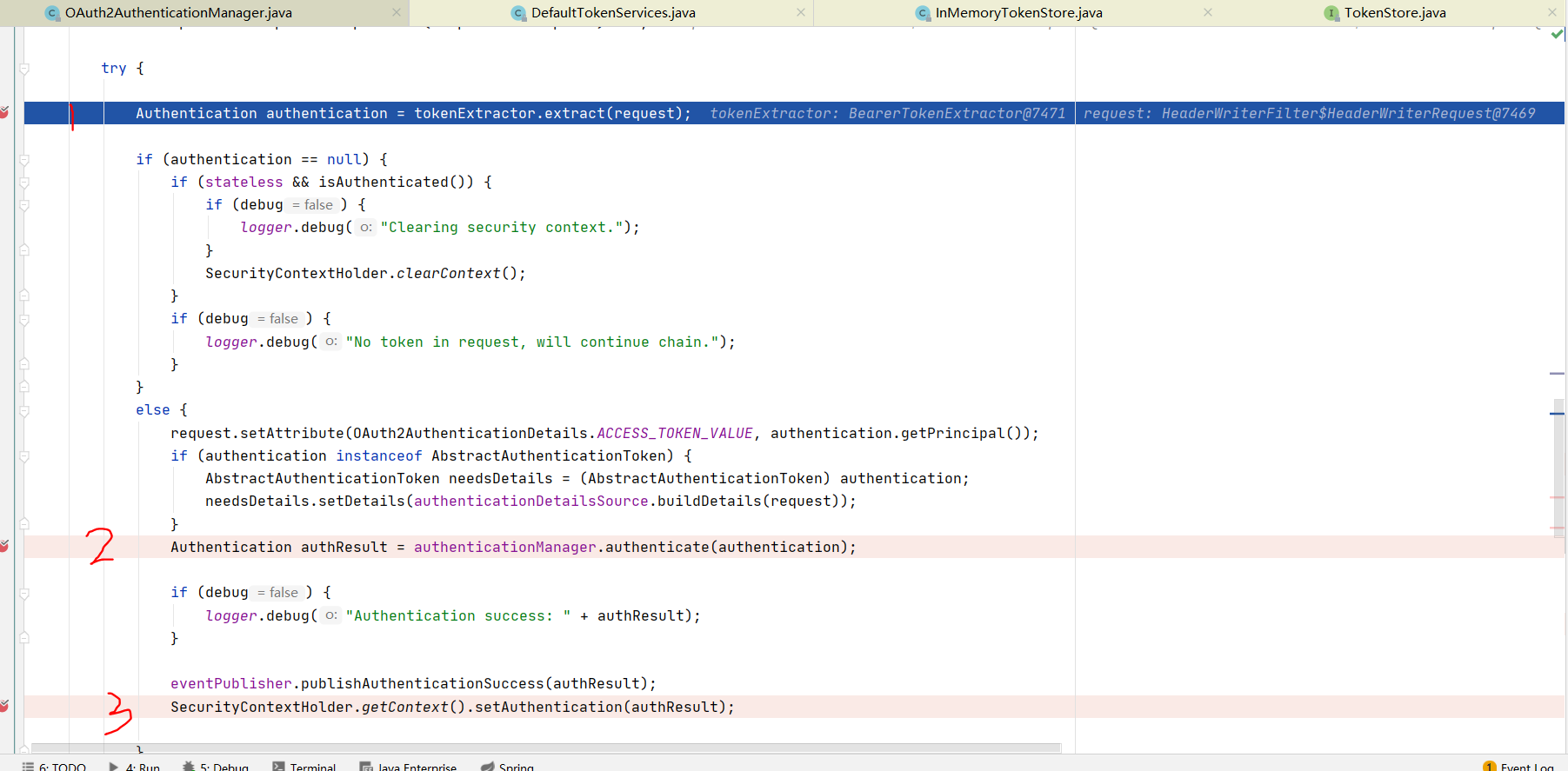
Task: Toggle breakpoint on tokenExtractor.extract line
Action: [4, 113]
